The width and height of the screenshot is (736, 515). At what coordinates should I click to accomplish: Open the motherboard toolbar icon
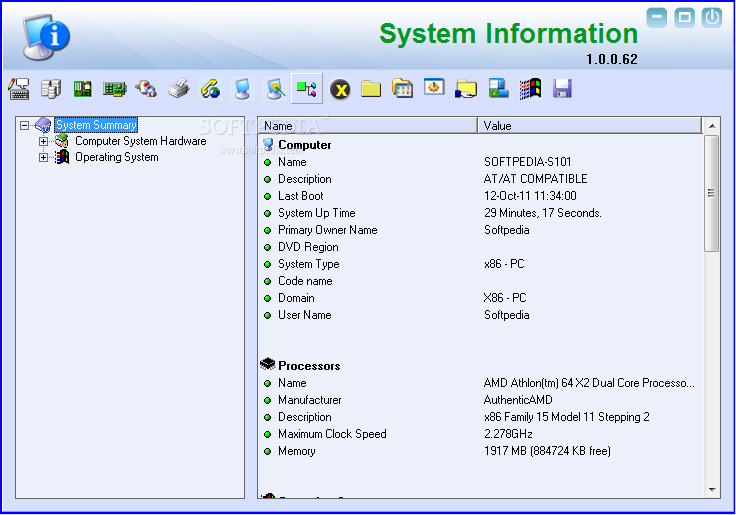click(x=83, y=89)
